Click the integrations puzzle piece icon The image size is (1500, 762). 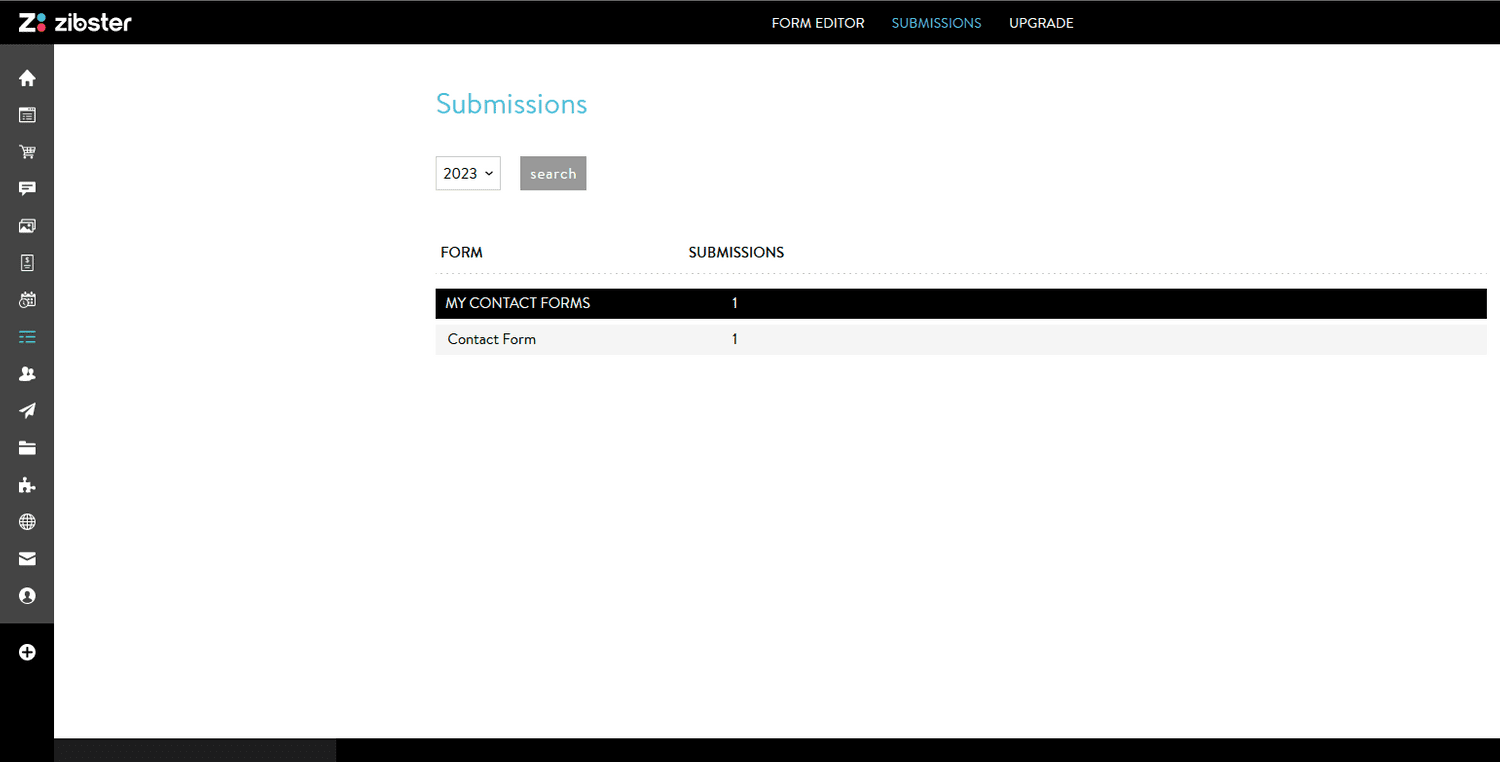point(27,484)
